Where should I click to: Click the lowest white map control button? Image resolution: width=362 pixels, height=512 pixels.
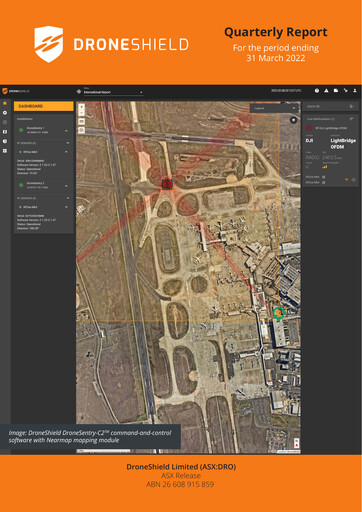(x=81, y=130)
